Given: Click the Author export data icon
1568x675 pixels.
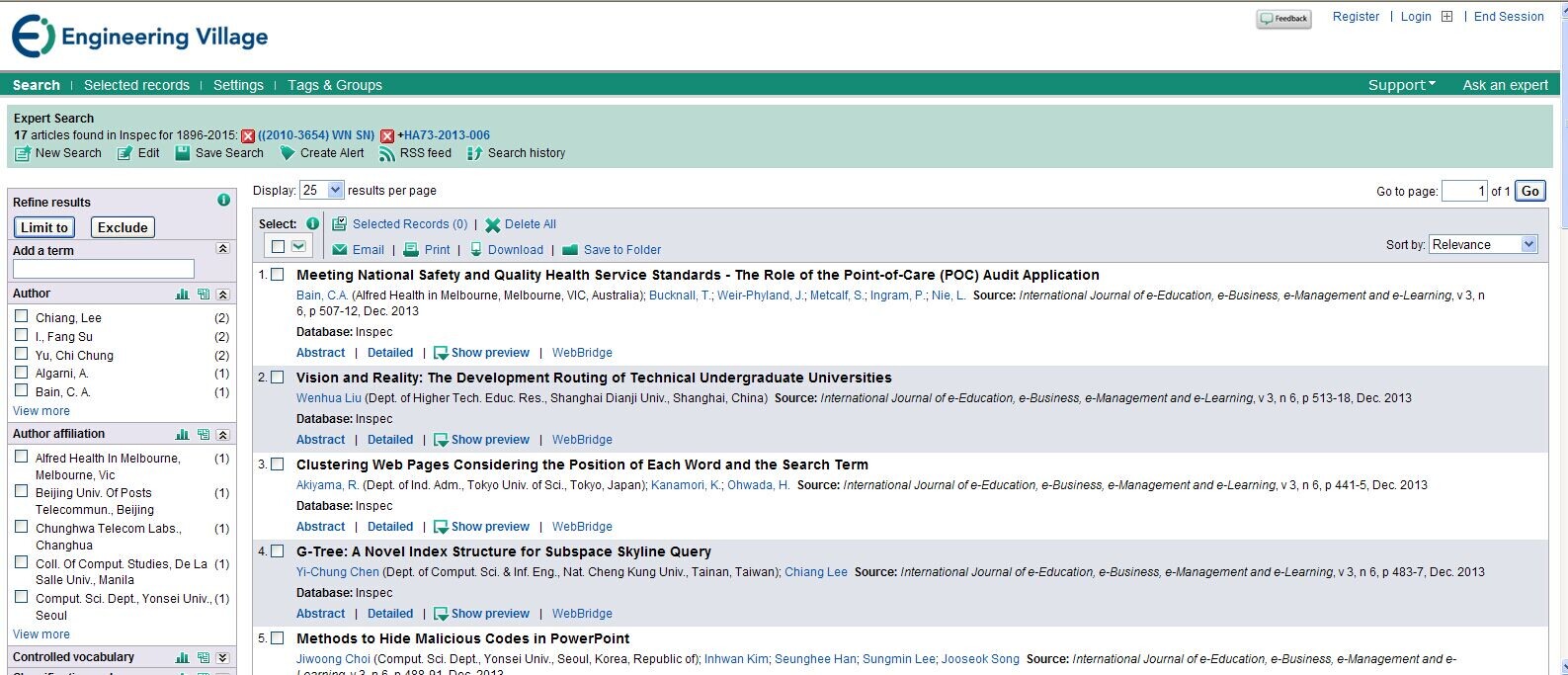Looking at the screenshot, I should pyautogui.click(x=203, y=295).
